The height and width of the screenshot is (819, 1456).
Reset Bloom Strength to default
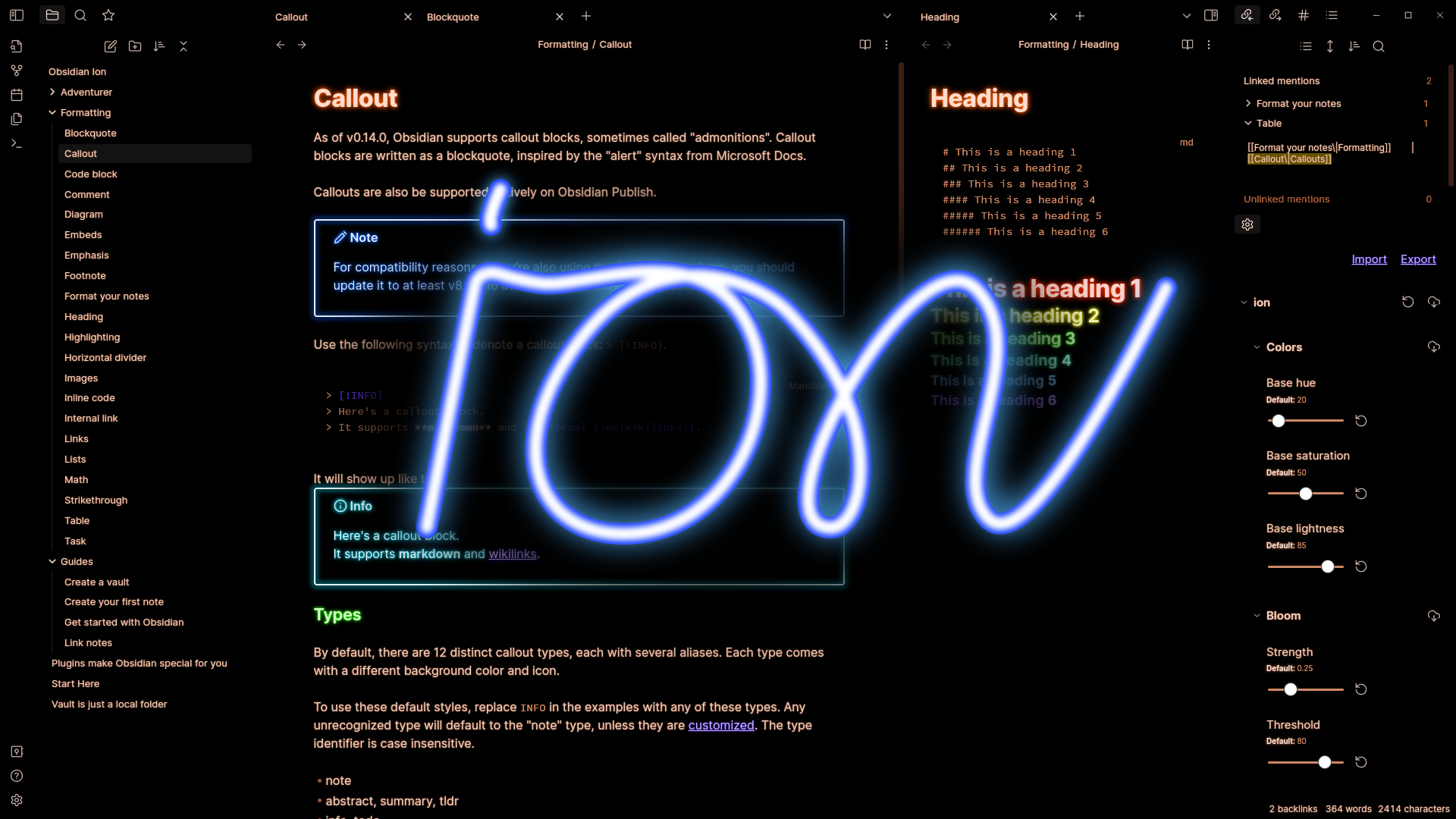click(x=1361, y=689)
